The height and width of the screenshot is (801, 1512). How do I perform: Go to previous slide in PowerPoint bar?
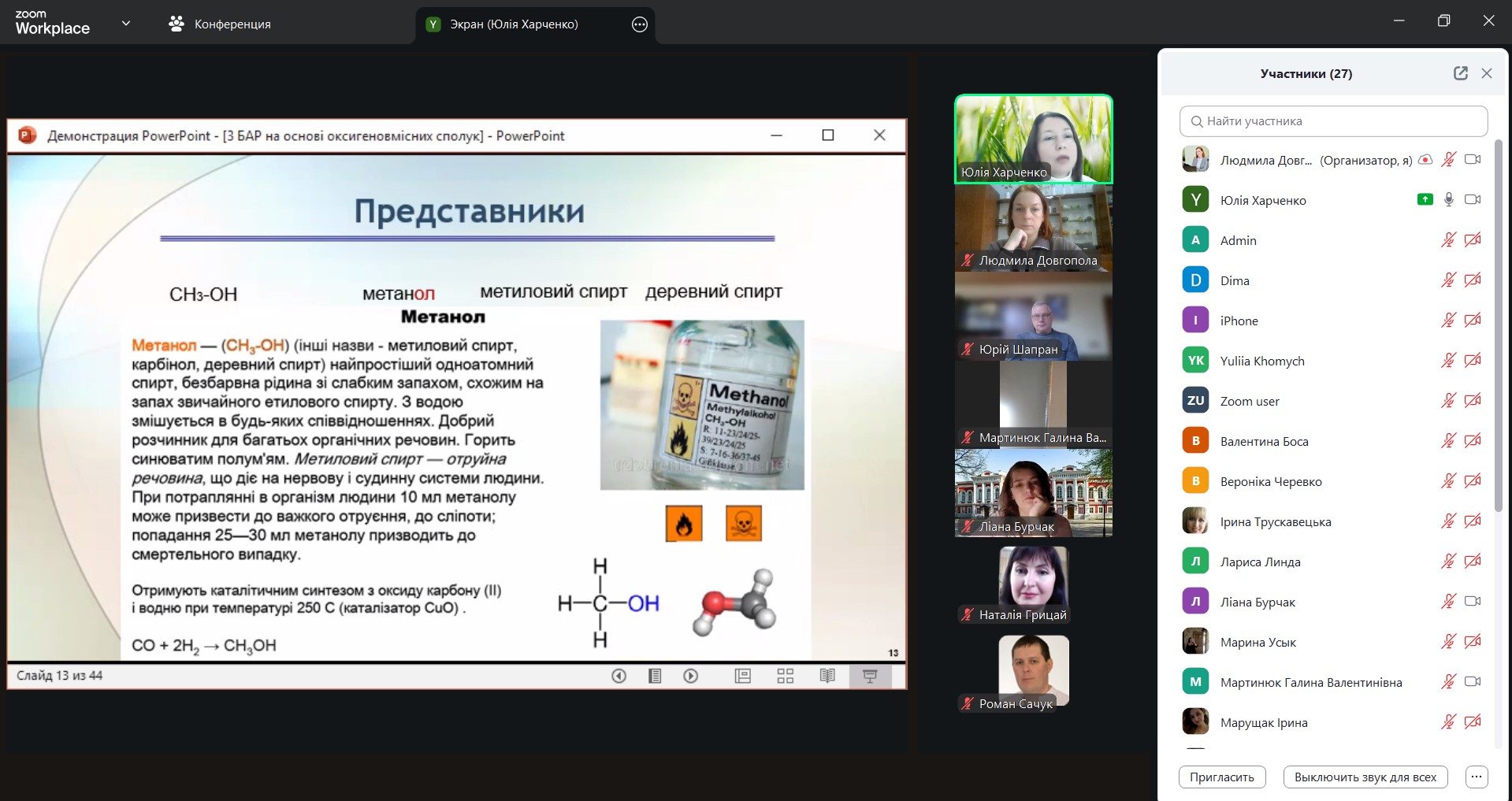[x=619, y=676]
